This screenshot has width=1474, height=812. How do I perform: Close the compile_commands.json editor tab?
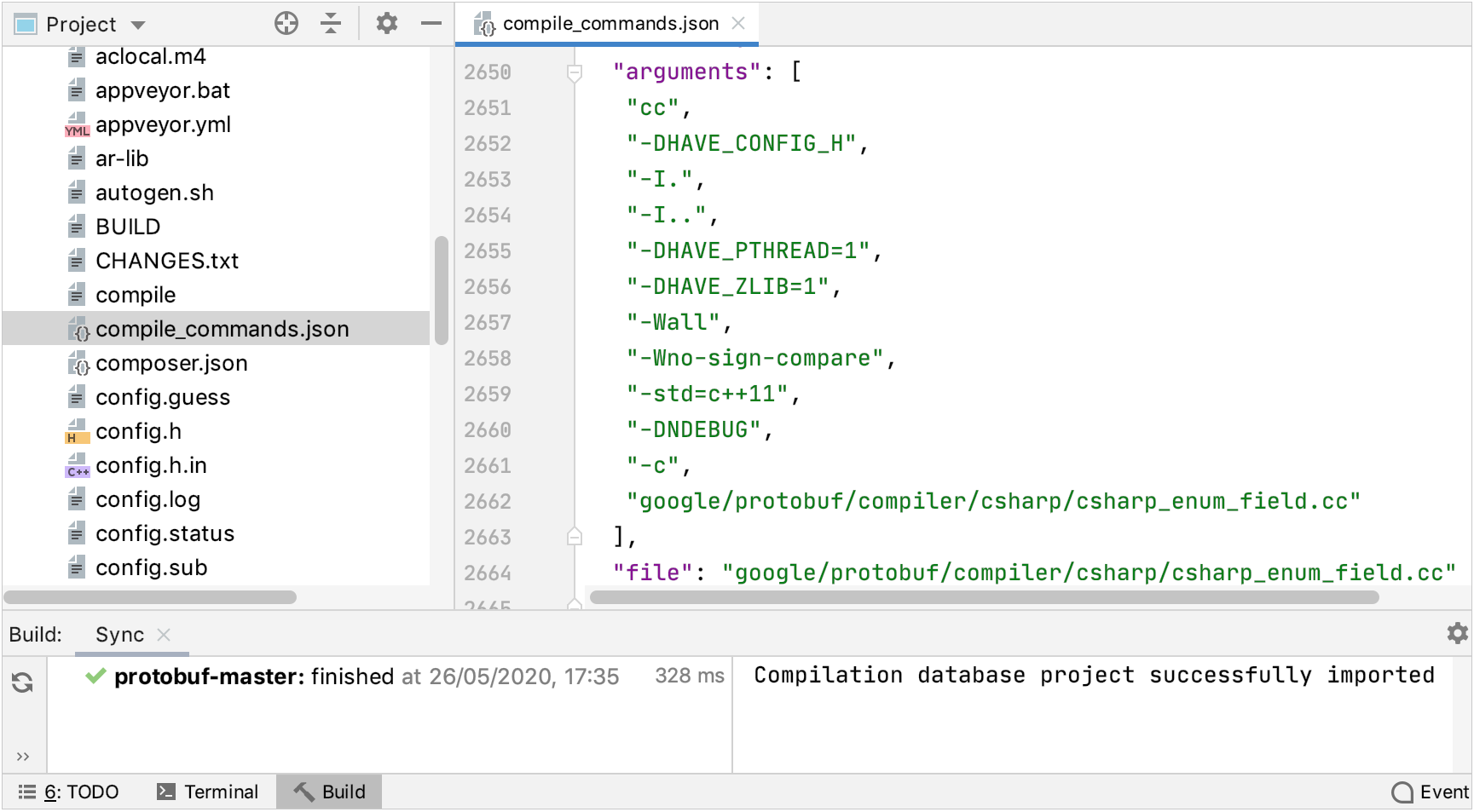pyautogui.click(x=739, y=23)
